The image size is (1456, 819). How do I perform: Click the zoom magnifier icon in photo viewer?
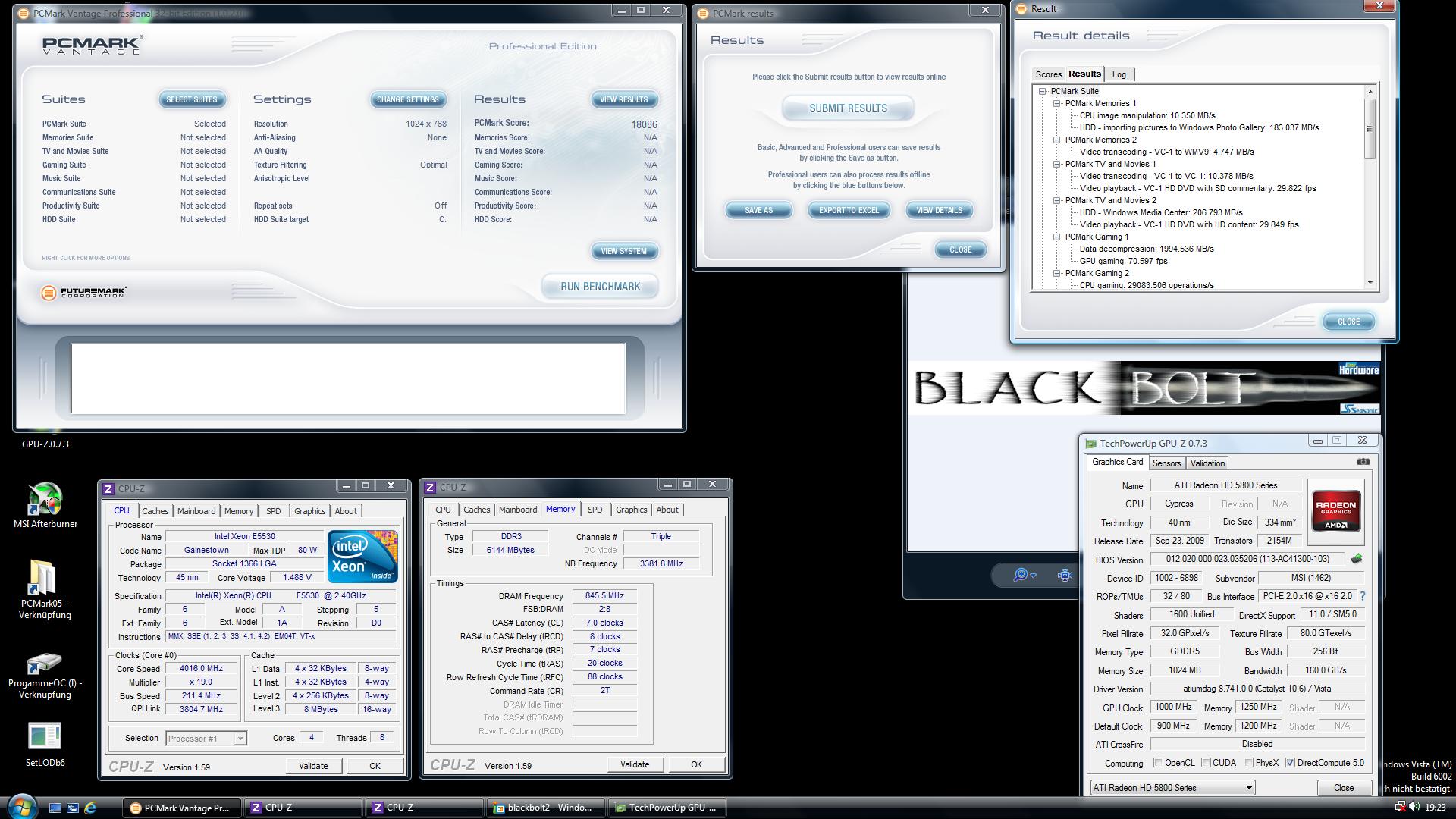(x=1020, y=575)
